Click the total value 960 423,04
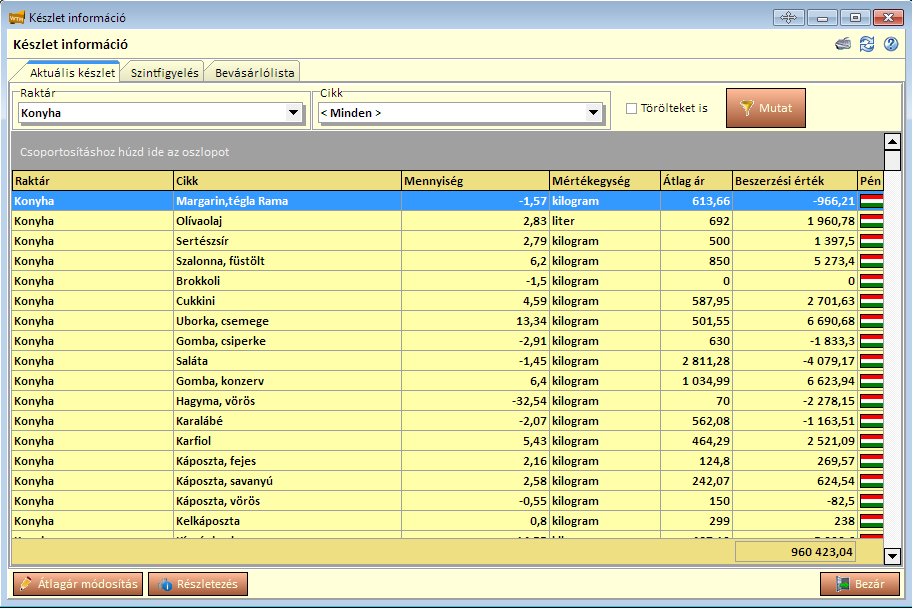 tap(795, 552)
